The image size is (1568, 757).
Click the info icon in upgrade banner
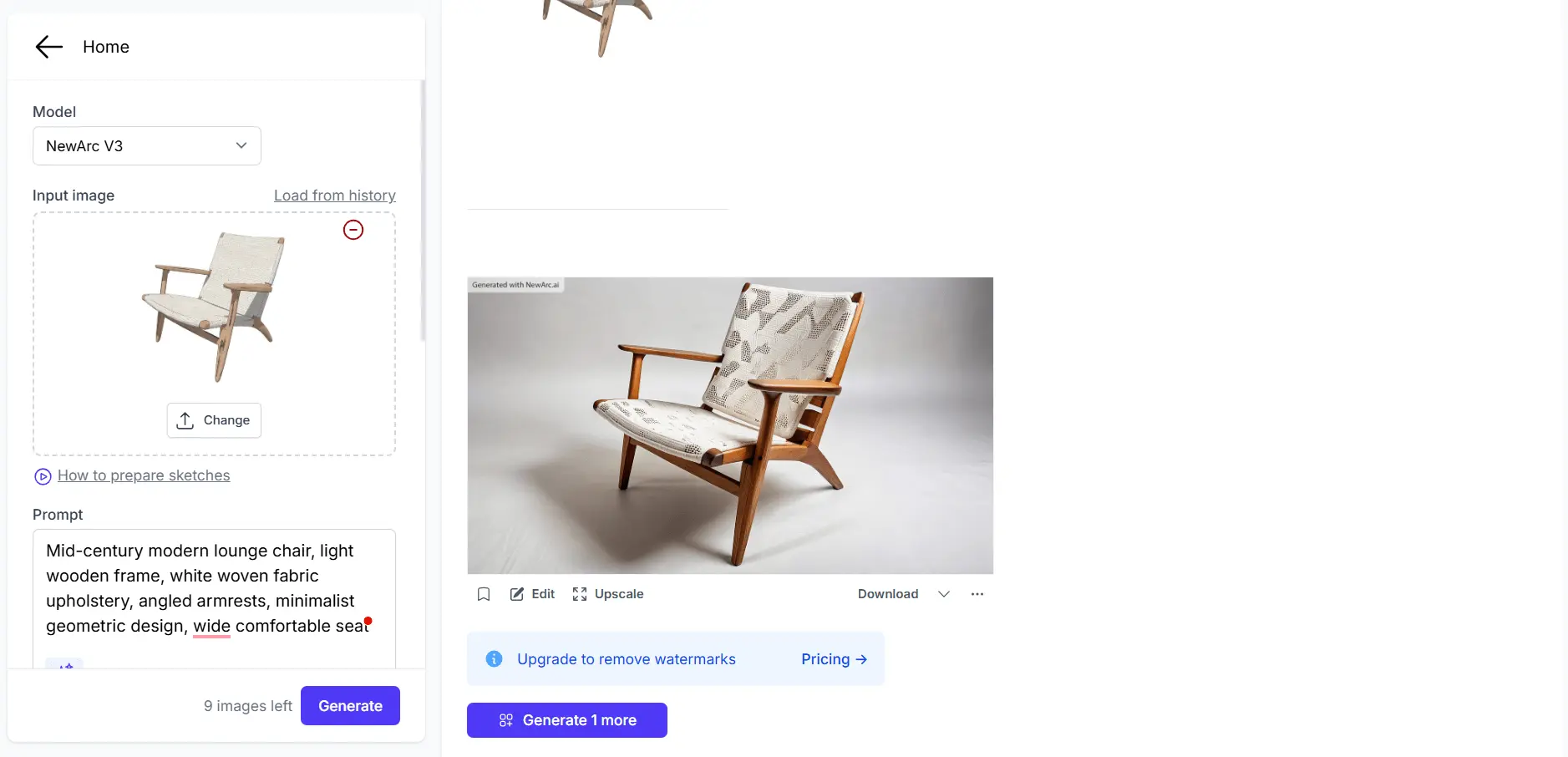(495, 659)
